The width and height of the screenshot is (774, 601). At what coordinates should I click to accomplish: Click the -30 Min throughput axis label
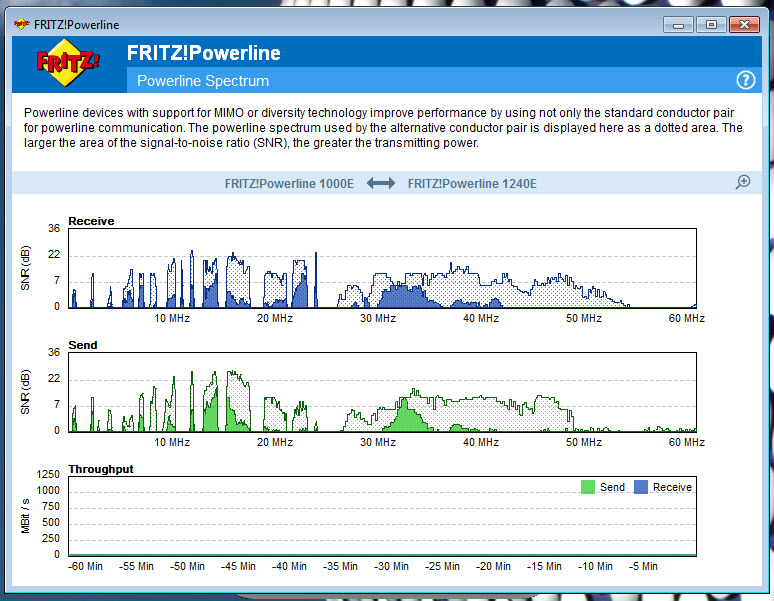click(x=391, y=566)
